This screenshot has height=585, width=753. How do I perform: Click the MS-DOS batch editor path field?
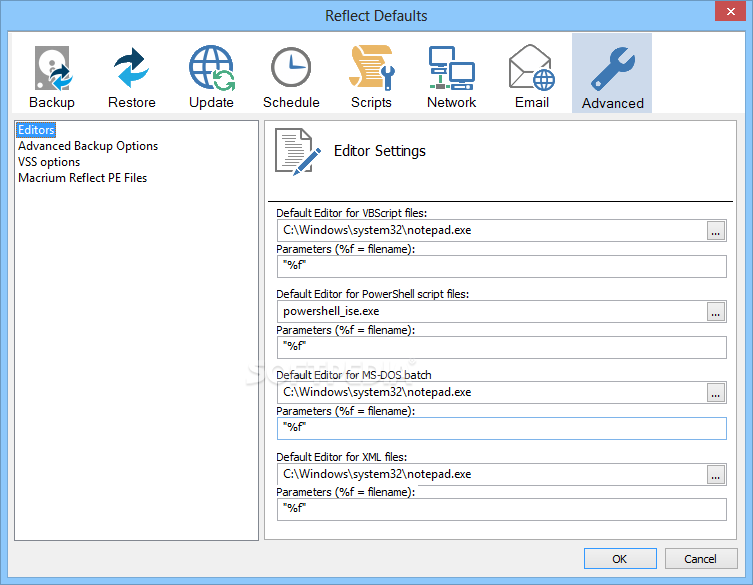(x=491, y=393)
